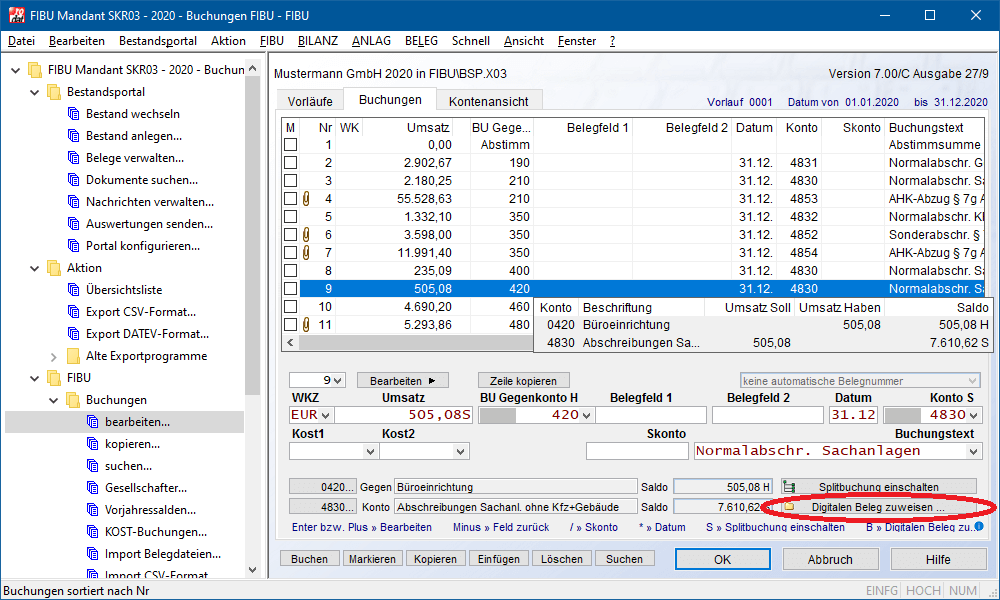Tick the mark checkbox for booking row 2
Screen dimensions: 1000x600
(290, 163)
